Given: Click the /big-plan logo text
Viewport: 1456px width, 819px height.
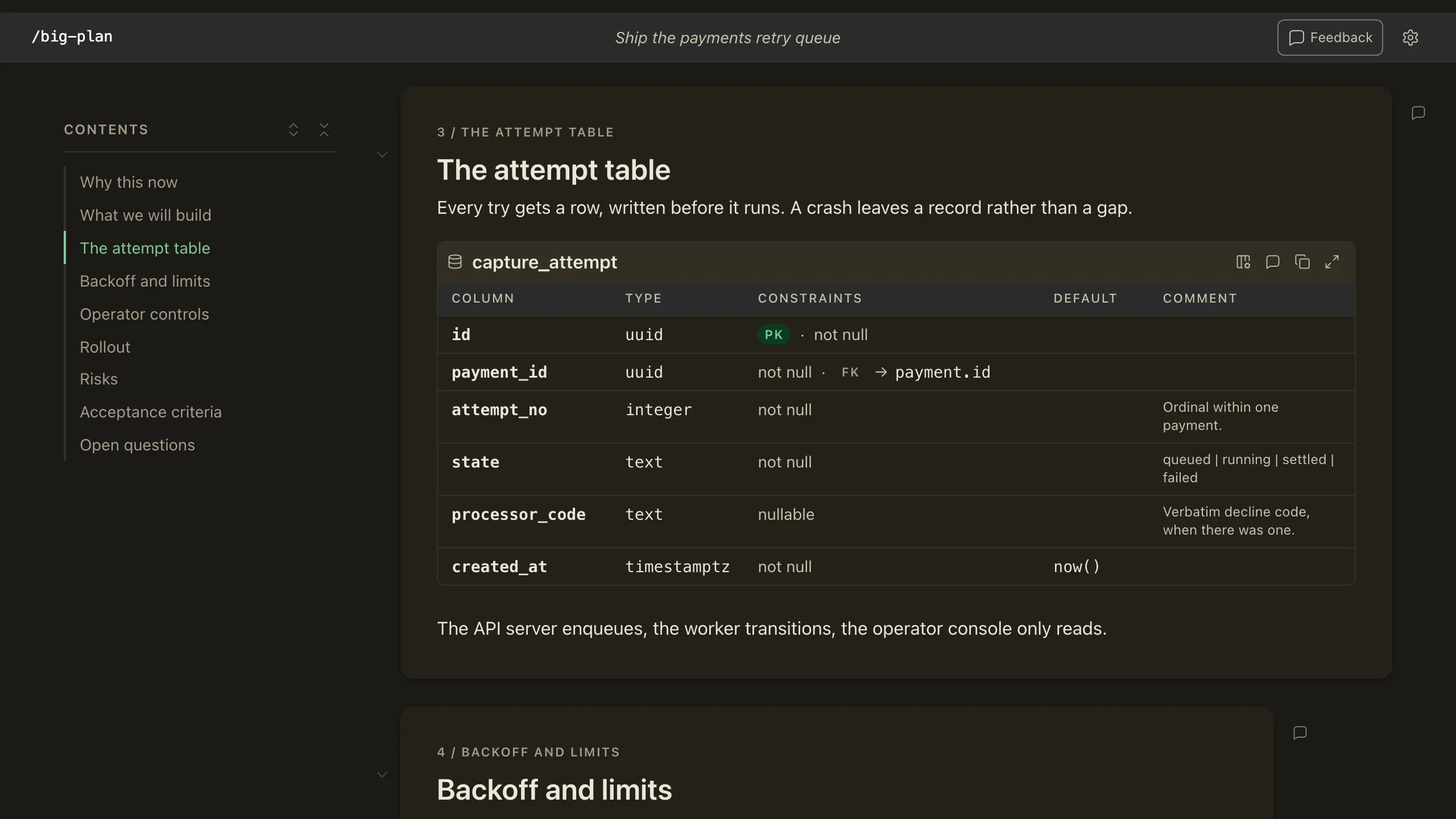Looking at the screenshot, I should click(72, 36).
